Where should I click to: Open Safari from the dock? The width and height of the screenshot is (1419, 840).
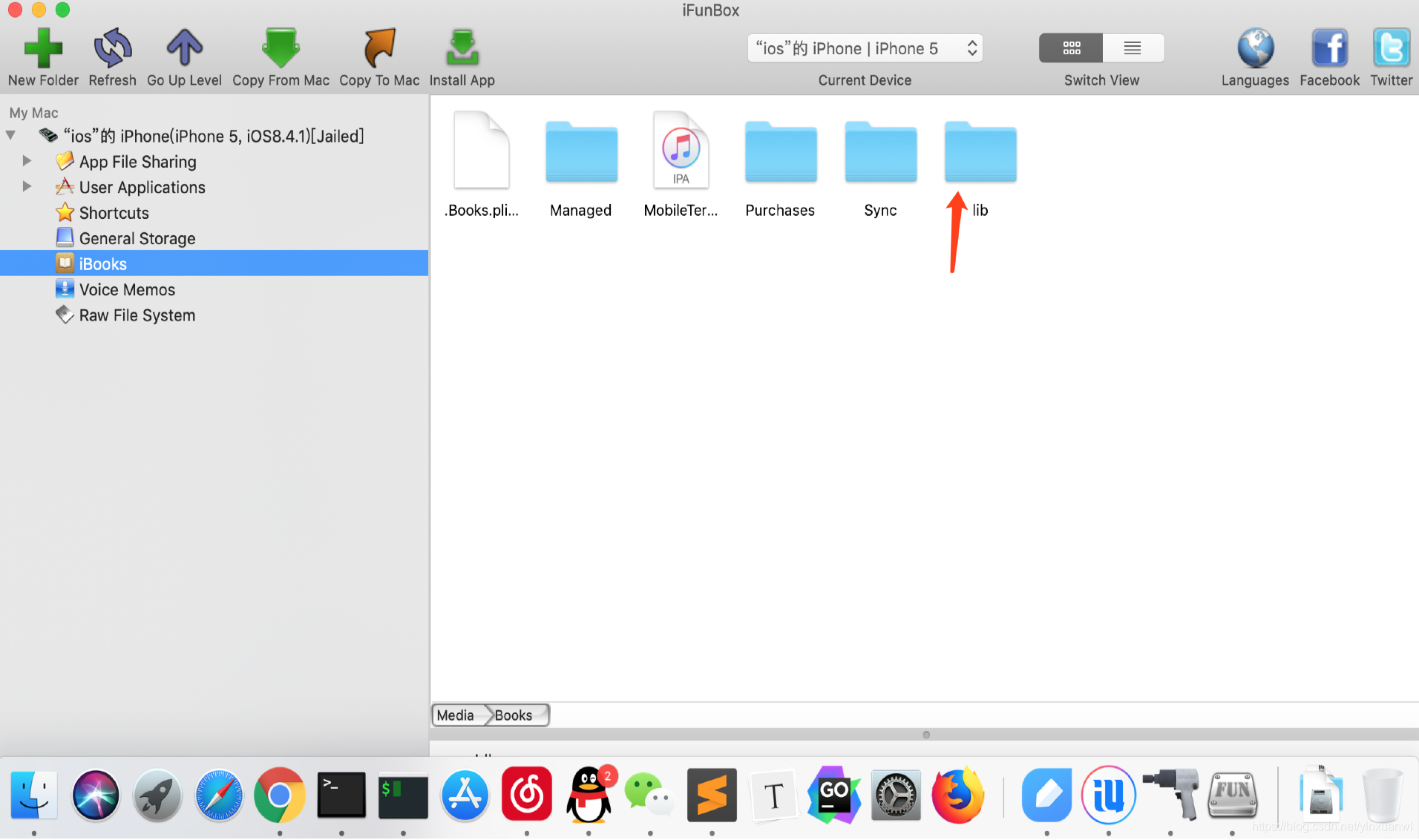tap(219, 795)
